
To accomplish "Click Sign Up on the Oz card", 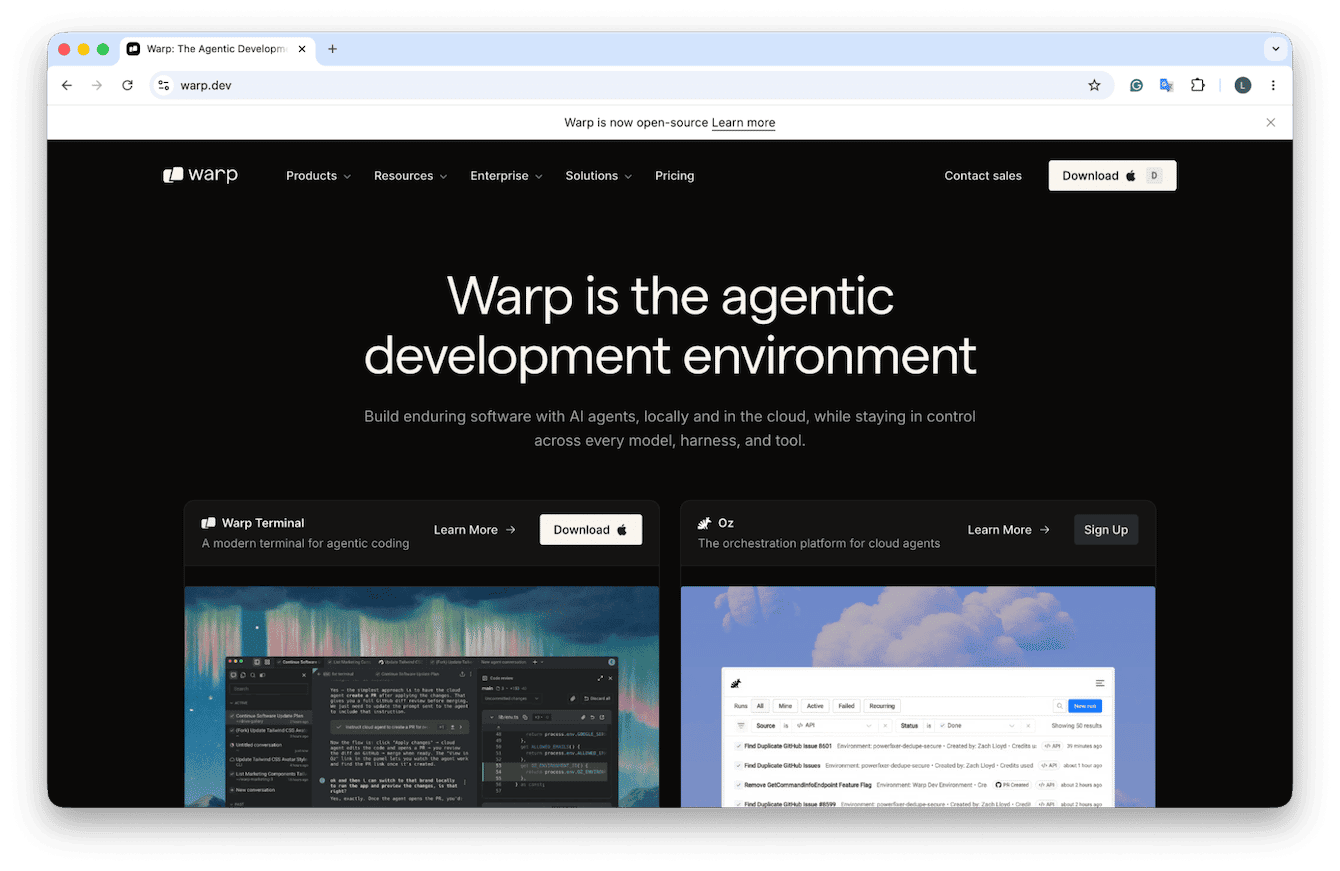I will (x=1105, y=530).
